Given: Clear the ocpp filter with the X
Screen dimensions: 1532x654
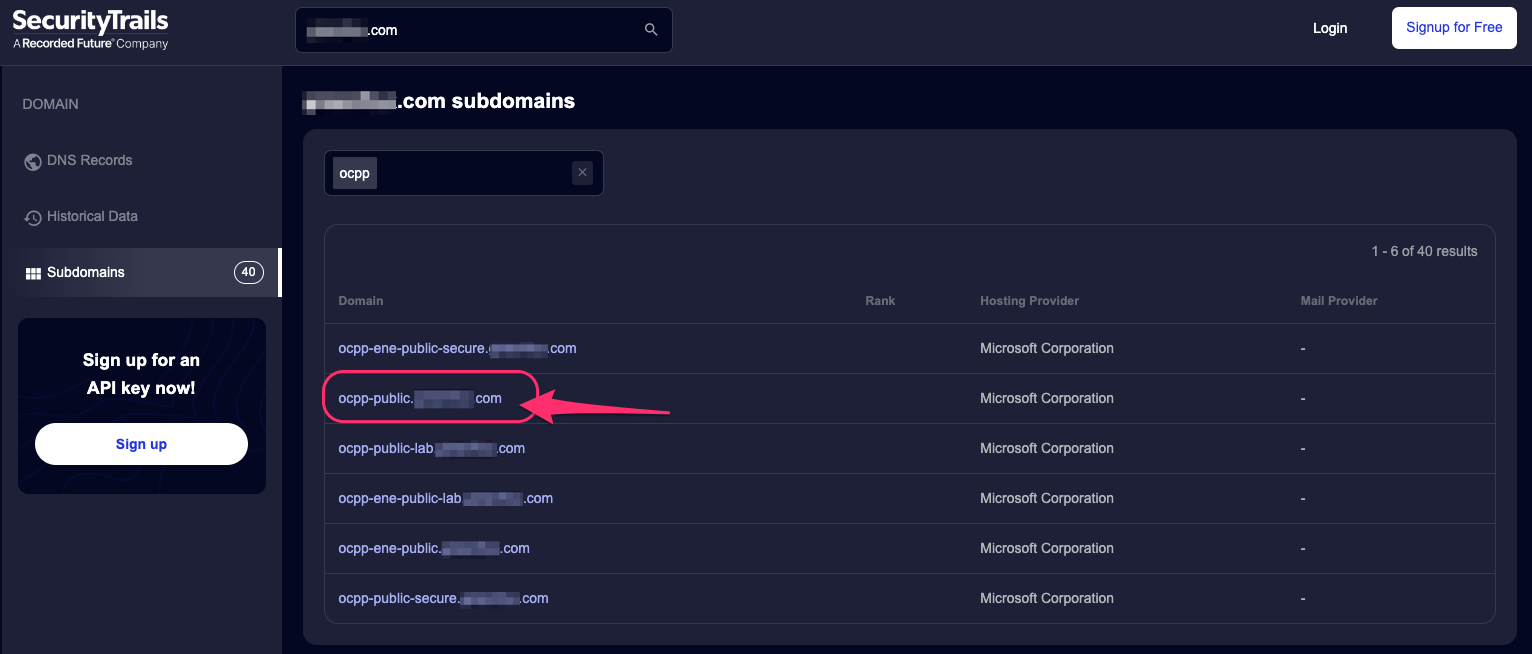Looking at the screenshot, I should click(582, 173).
